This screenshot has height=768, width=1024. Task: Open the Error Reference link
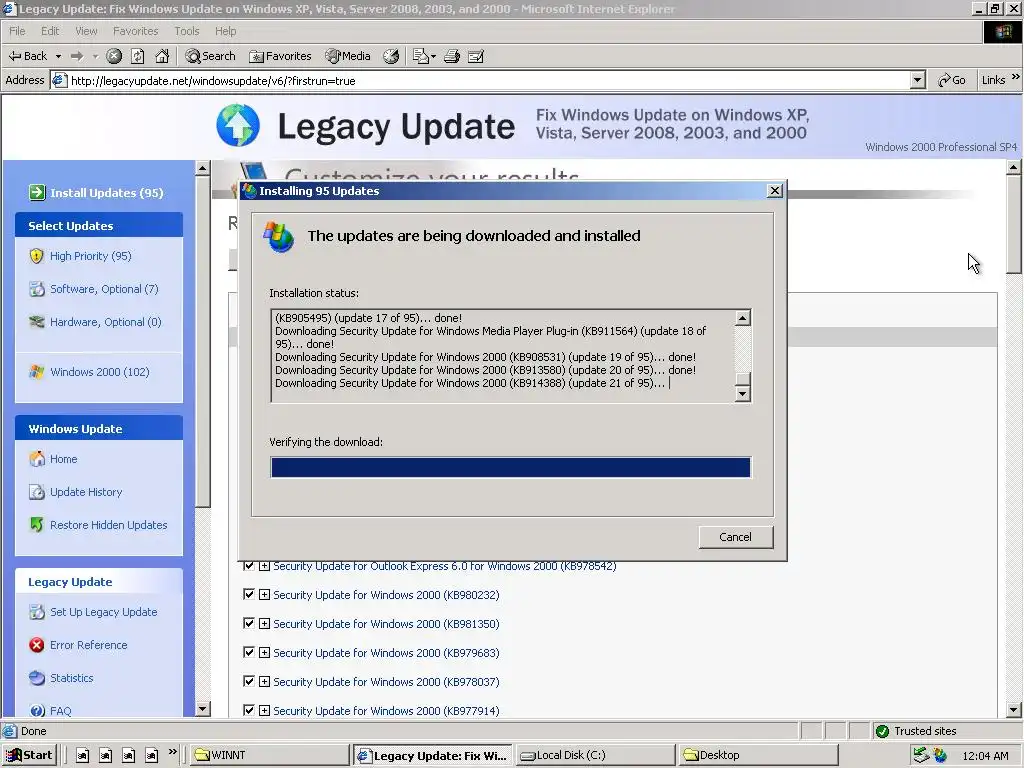89,645
